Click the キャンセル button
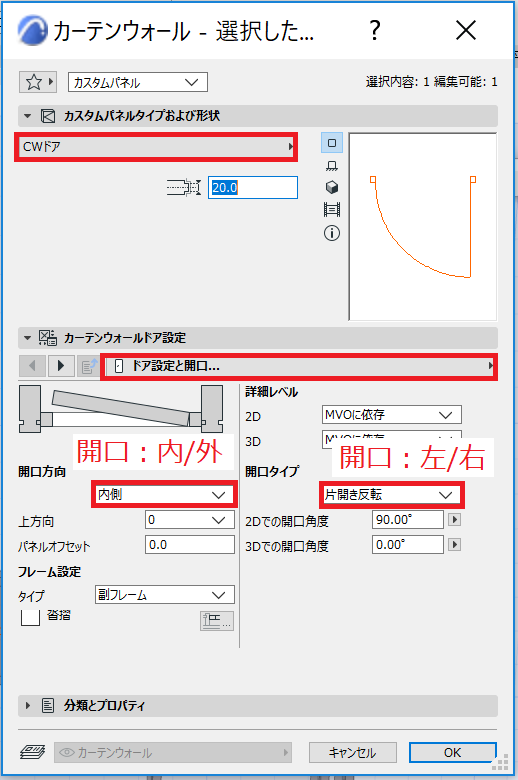Viewport: 518px width, 780px height. (353, 753)
